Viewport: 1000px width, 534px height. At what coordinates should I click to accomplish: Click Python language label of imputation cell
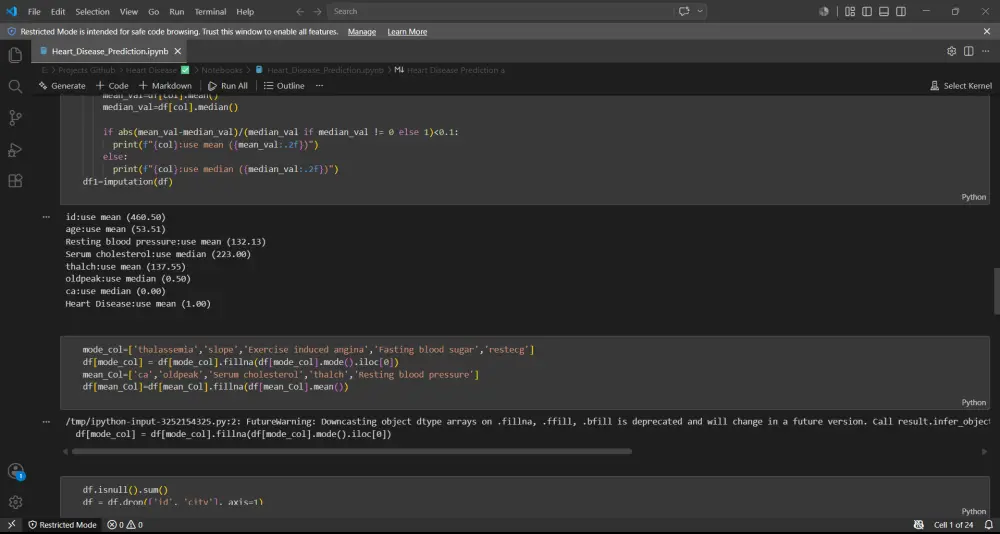tap(974, 197)
